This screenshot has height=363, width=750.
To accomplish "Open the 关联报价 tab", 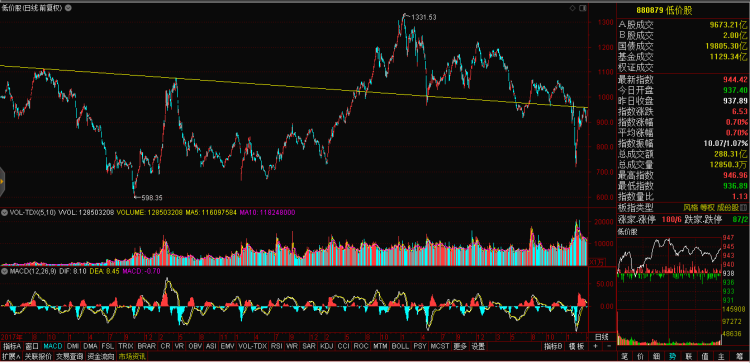I will tap(38, 356).
